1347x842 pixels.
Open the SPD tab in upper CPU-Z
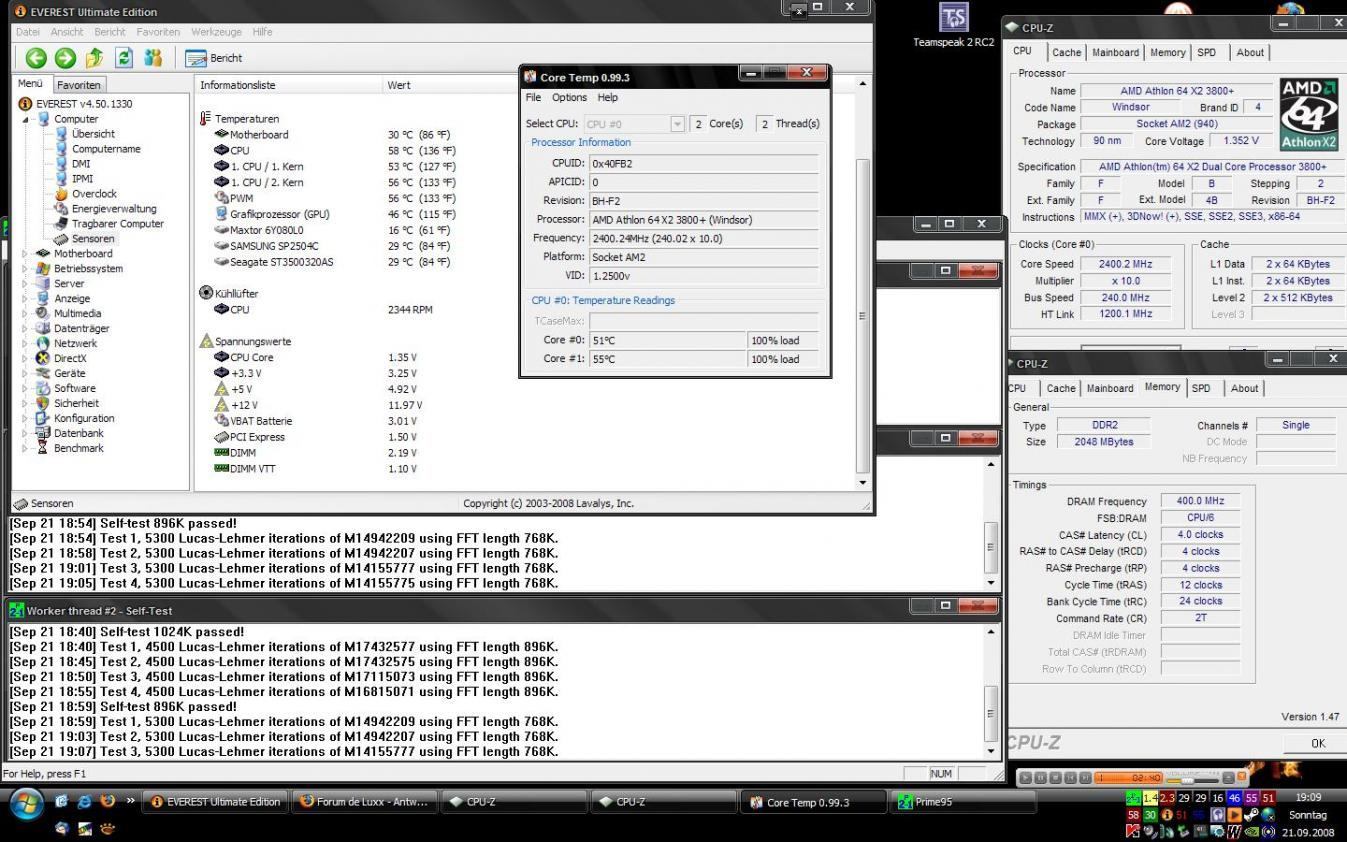point(1207,52)
